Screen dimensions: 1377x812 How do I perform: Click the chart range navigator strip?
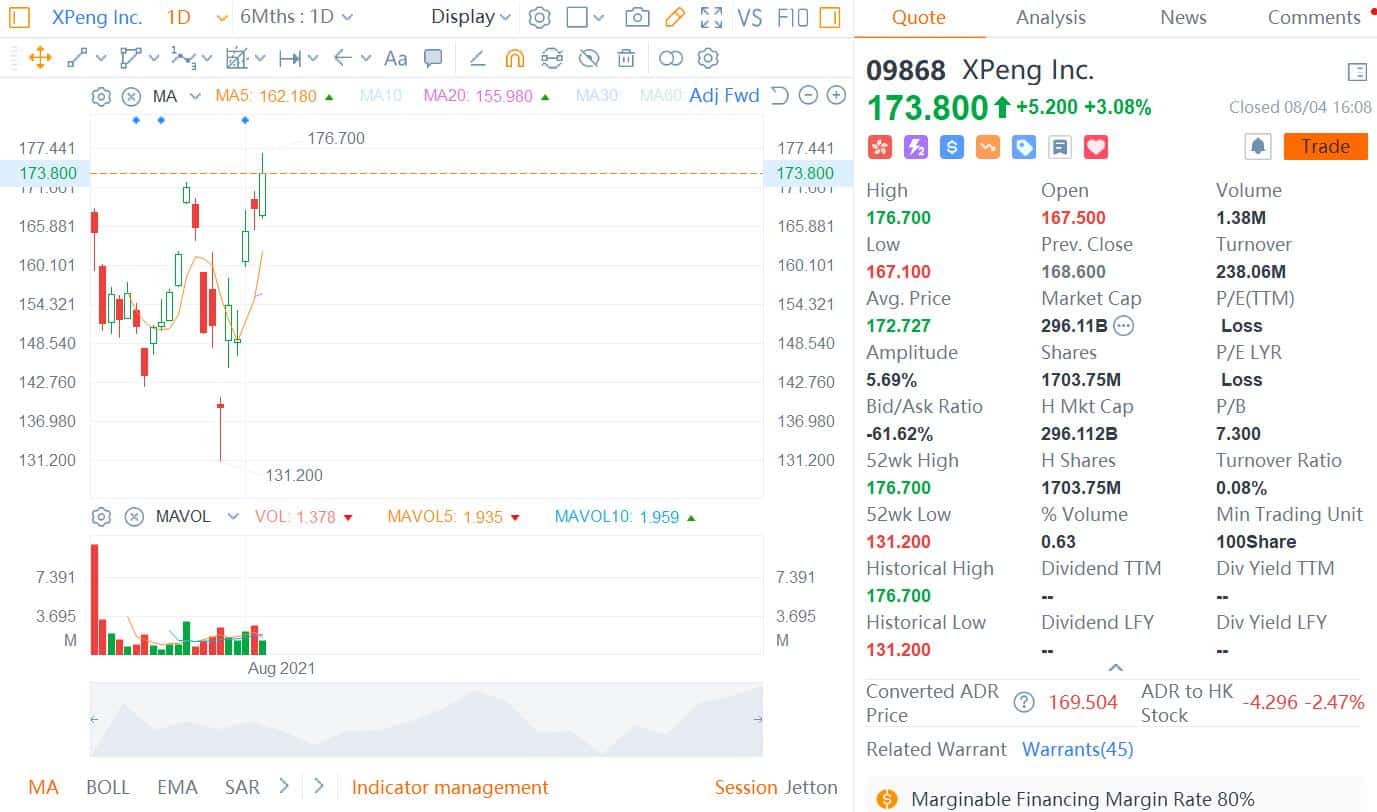[425, 718]
